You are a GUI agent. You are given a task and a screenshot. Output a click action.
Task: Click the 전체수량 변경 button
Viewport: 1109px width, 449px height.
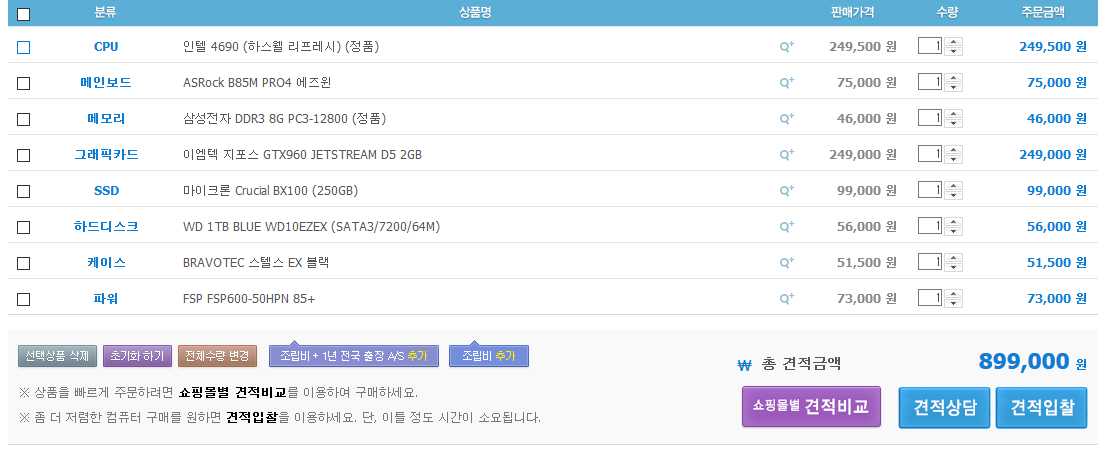(218, 356)
